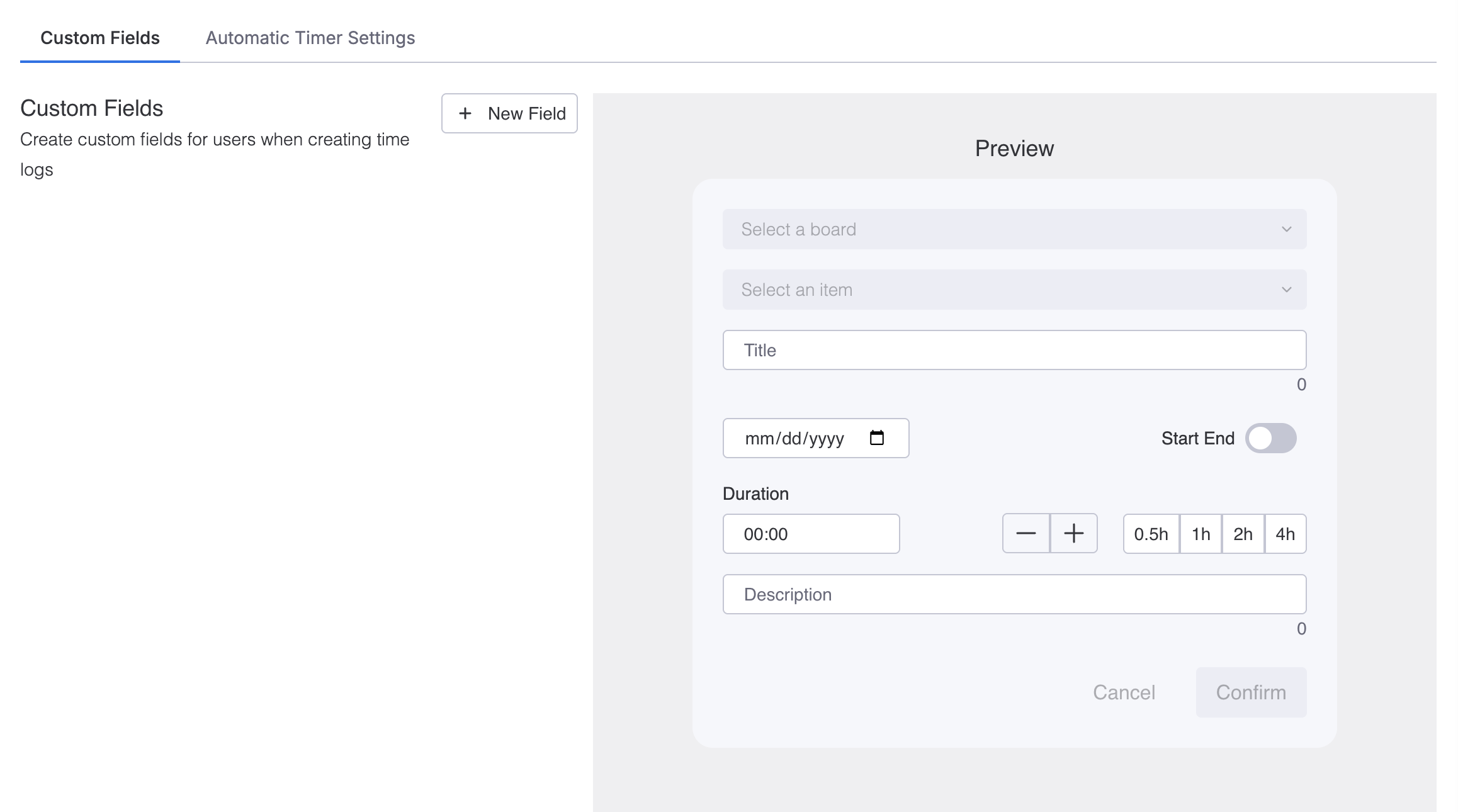Select the 0.5h duration preset
The width and height of the screenshot is (1458, 812).
point(1151,534)
